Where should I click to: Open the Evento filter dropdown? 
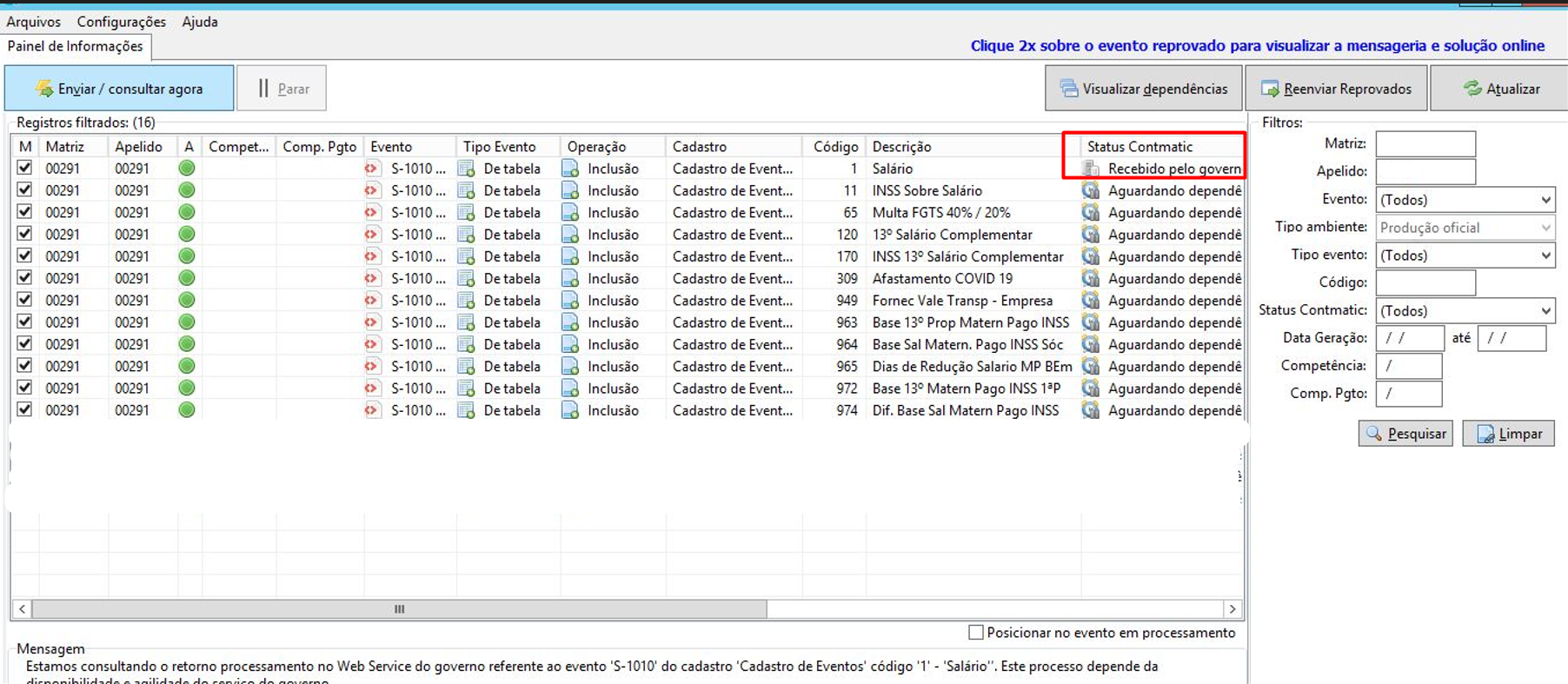1465,200
